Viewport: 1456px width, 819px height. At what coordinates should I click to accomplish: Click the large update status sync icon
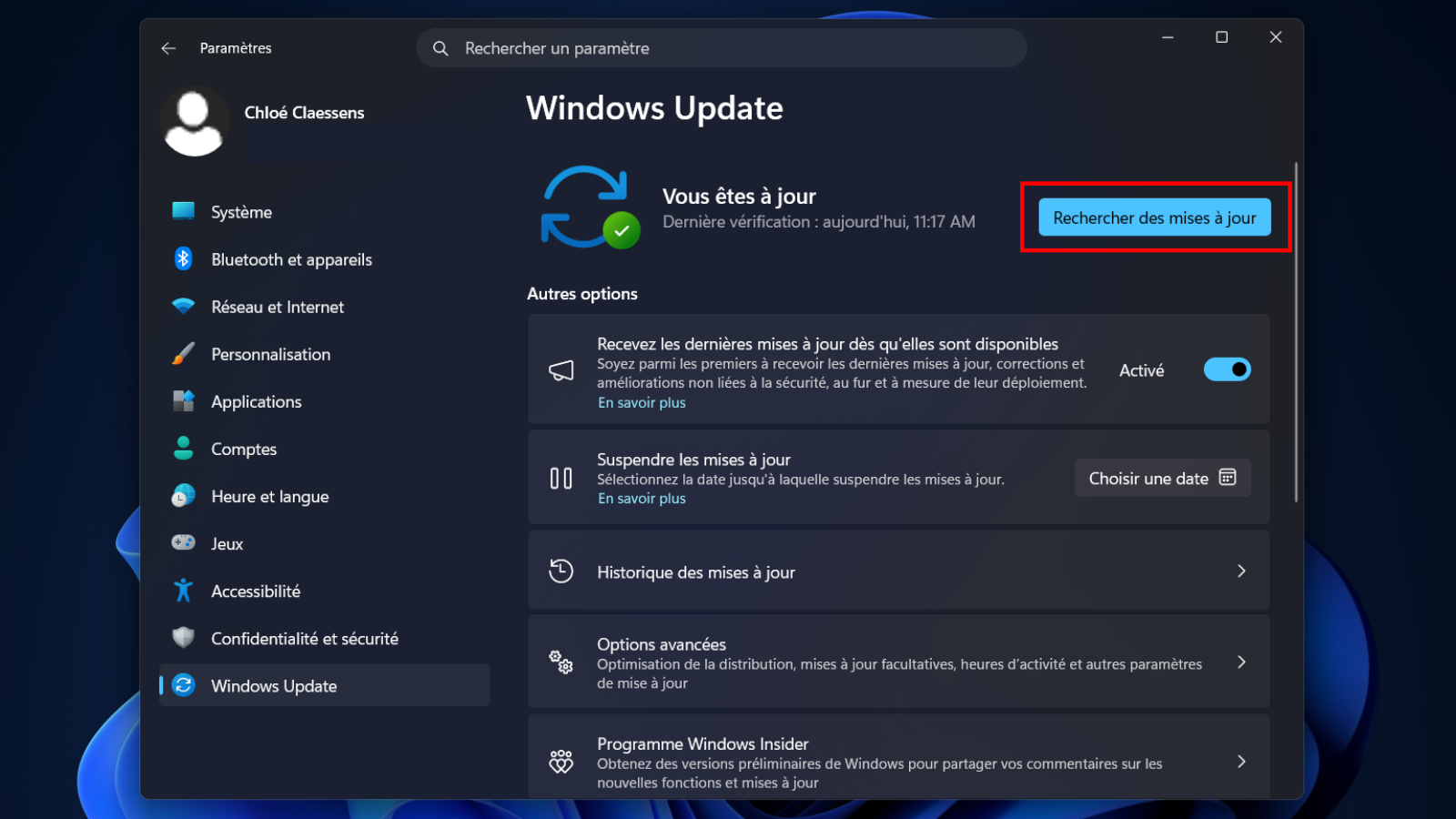(x=590, y=207)
